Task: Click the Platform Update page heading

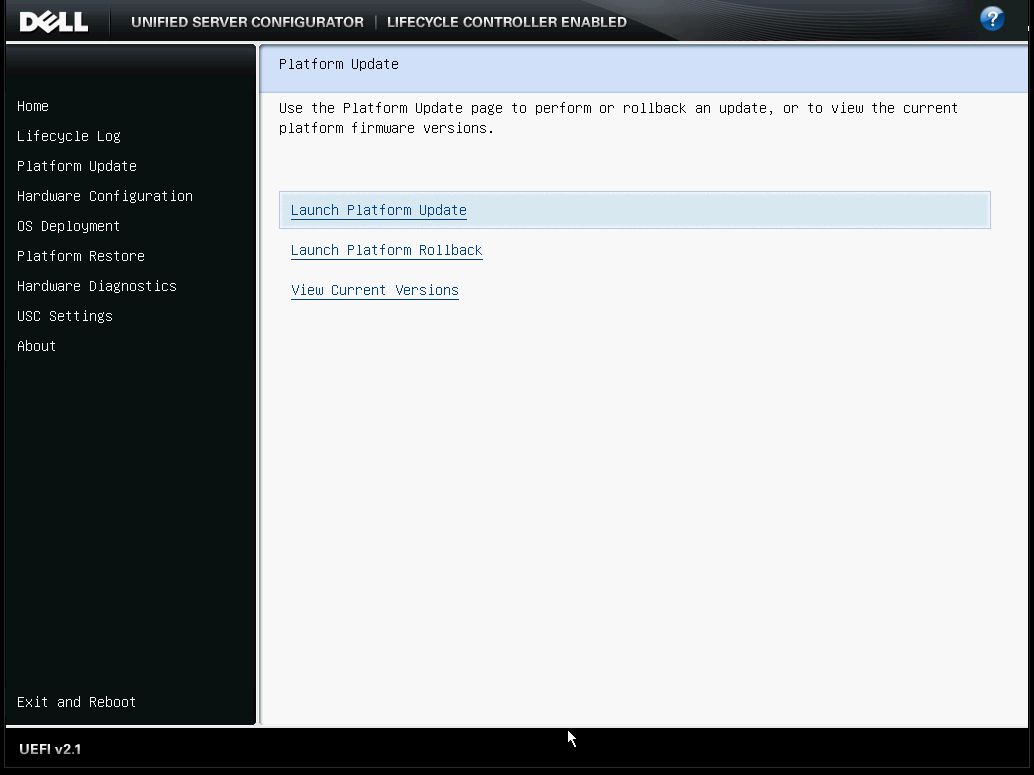Action: pyautogui.click(x=339, y=64)
